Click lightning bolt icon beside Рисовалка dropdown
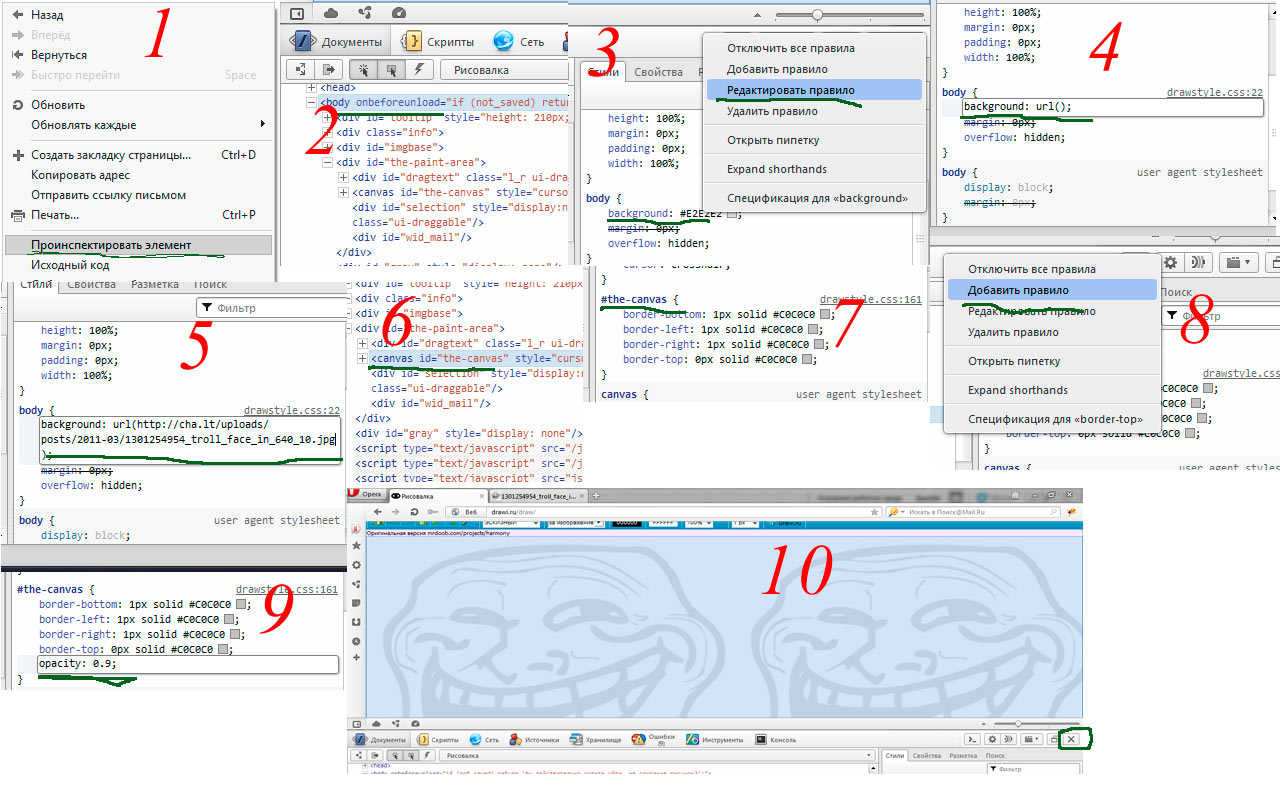This screenshot has width=1280, height=800. click(x=420, y=70)
